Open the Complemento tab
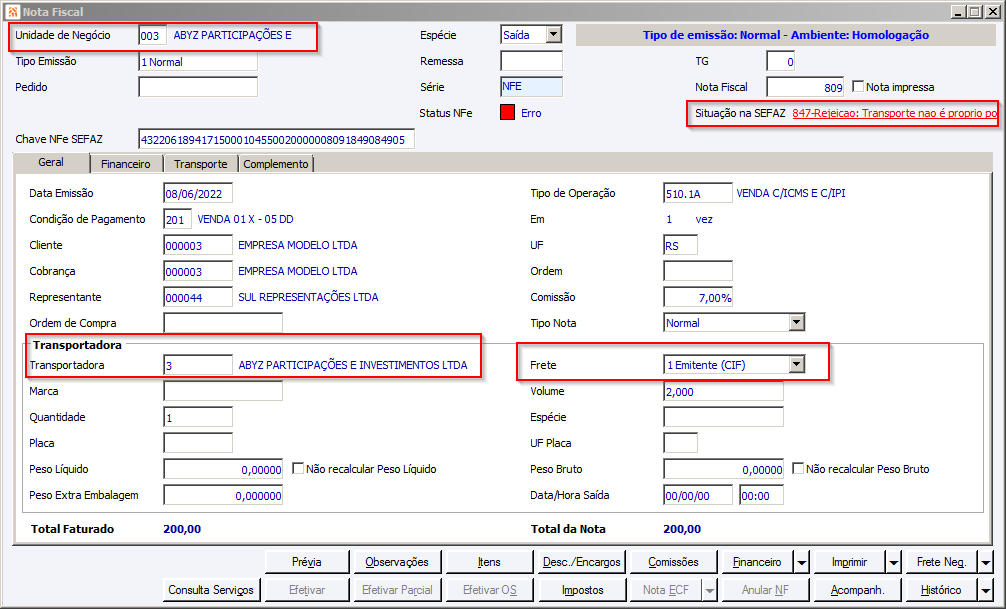The width and height of the screenshot is (1006, 609). 276,164
